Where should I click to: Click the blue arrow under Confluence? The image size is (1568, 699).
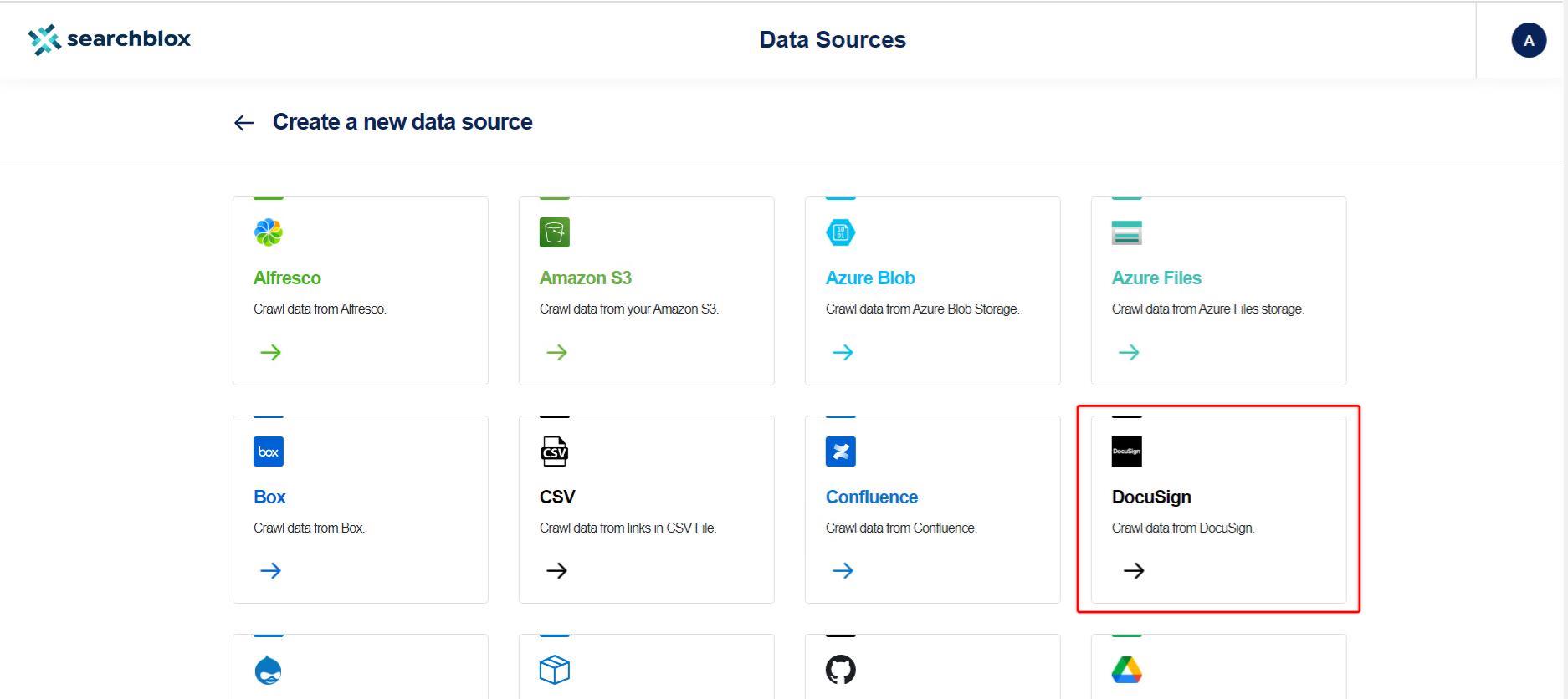pos(843,570)
